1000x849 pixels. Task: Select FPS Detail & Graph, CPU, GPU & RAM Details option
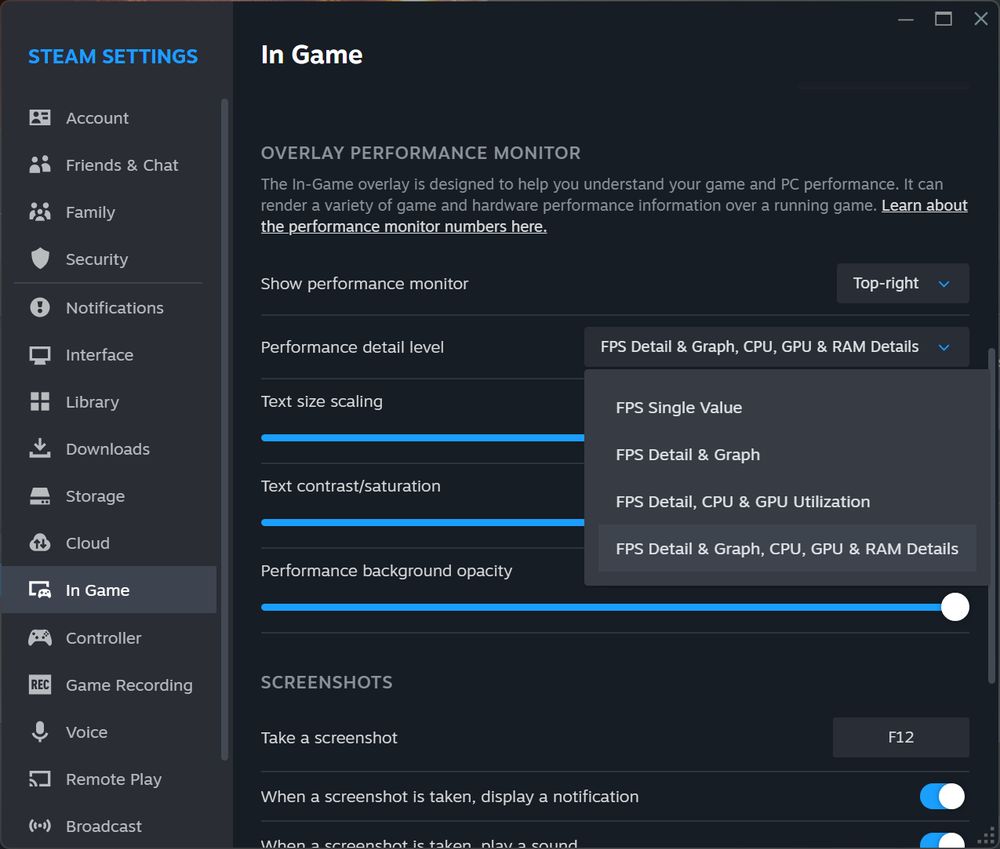tap(786, 549)
